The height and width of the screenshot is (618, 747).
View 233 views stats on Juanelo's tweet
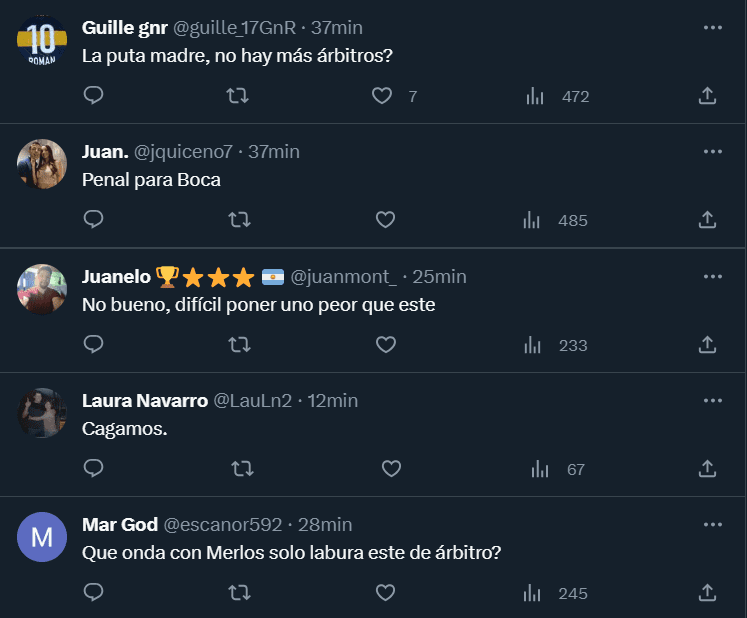[x=535, y=345]
